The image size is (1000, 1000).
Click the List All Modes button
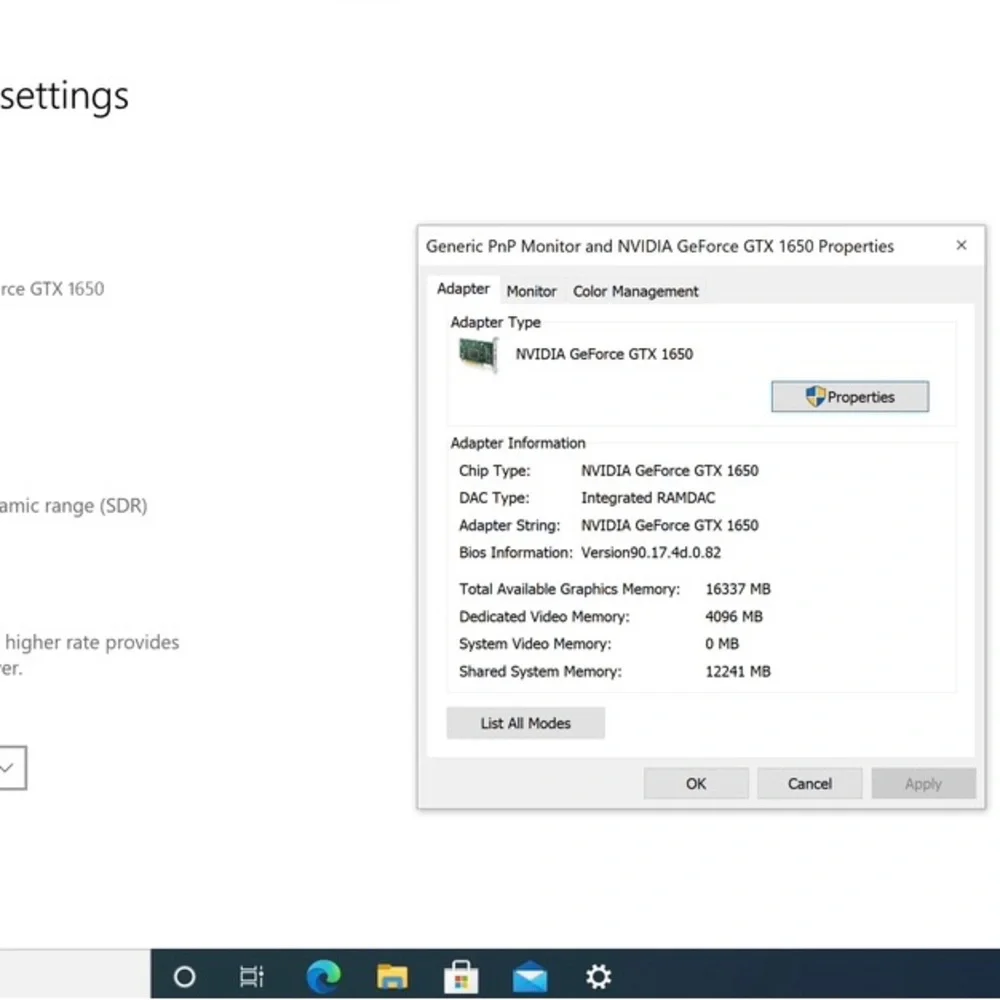click(526, 723)
